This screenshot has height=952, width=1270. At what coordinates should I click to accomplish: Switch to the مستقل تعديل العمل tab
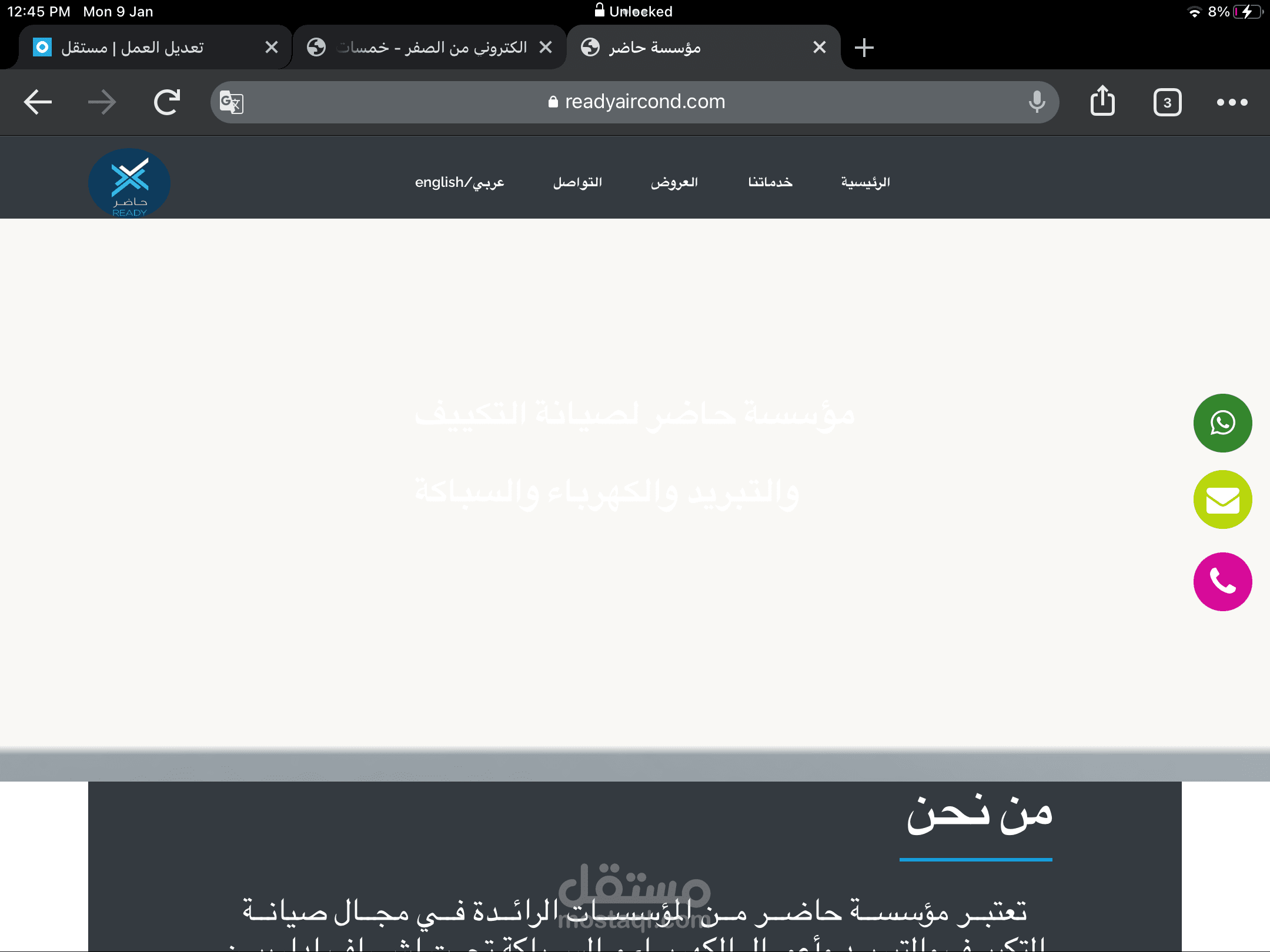click(x=133, y=48)
